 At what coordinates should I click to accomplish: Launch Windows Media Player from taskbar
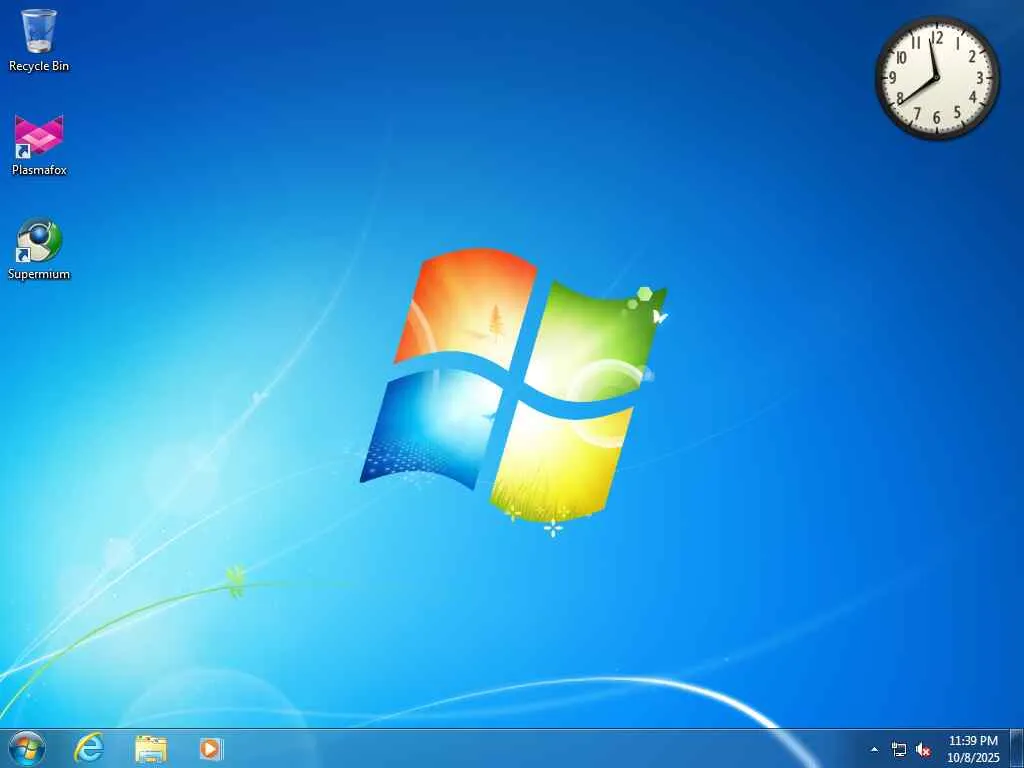(211, 749)
